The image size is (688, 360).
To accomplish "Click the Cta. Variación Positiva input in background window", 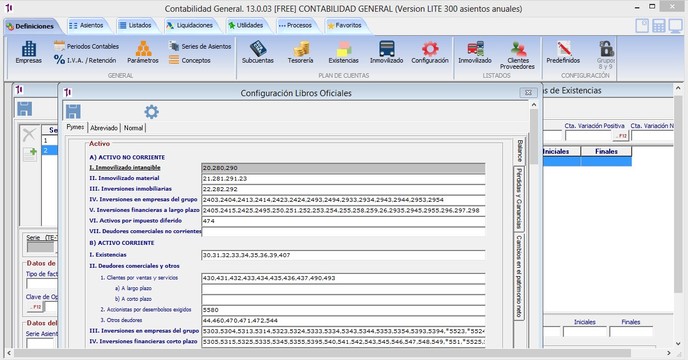I will pyautogui.click(x=588, y=136).
